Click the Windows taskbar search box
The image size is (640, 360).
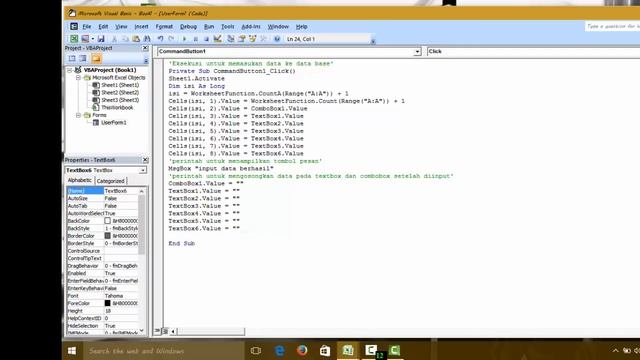click(164, 351)
